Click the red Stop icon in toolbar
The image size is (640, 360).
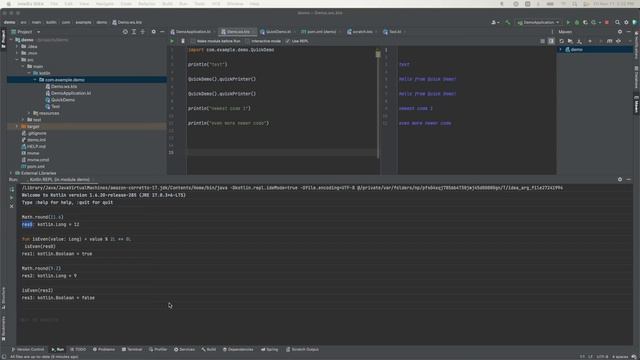(607, 22)
